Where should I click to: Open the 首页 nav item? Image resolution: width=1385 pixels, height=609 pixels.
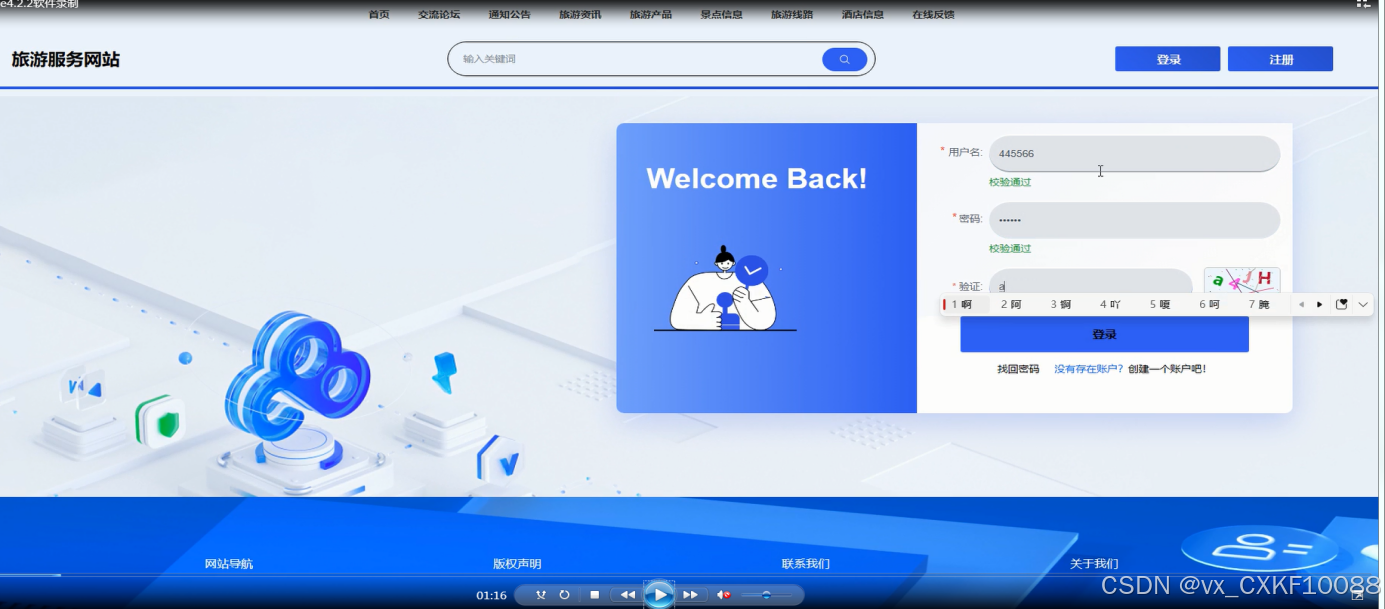coord(379,15)
